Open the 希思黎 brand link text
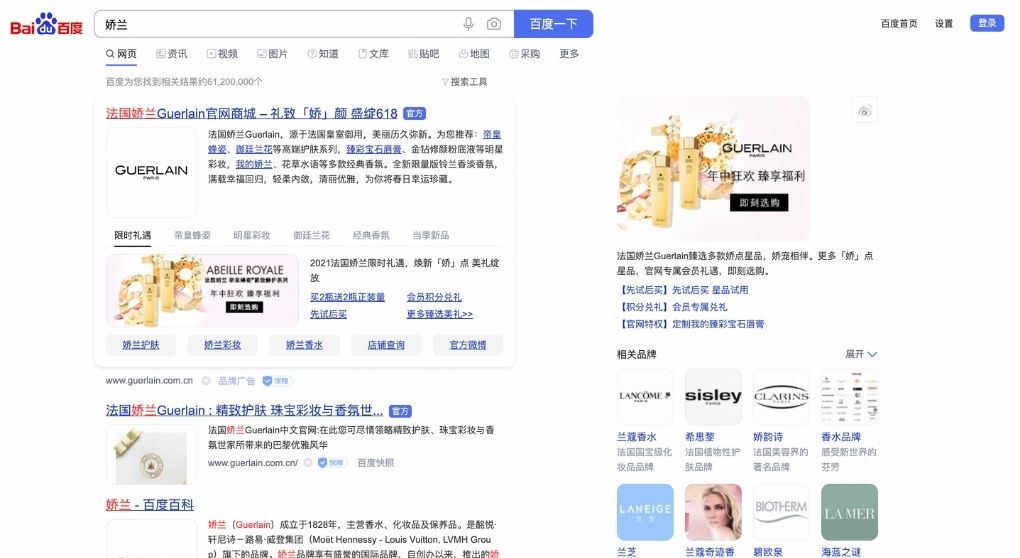Image resolution: width=1020 pixels, height=558 pixels. [x=700, y=437]
